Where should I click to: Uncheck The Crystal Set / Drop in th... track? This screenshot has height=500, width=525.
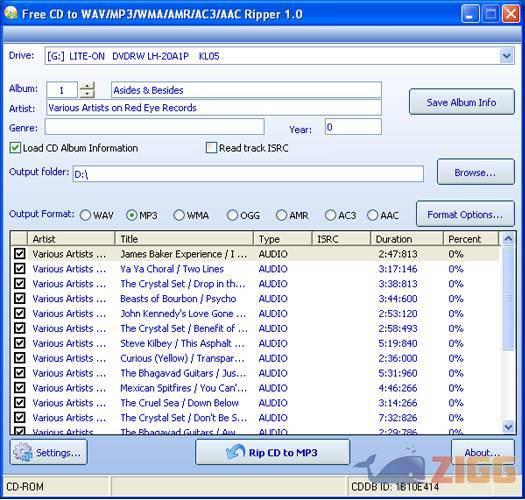click(x=19, y=283)
